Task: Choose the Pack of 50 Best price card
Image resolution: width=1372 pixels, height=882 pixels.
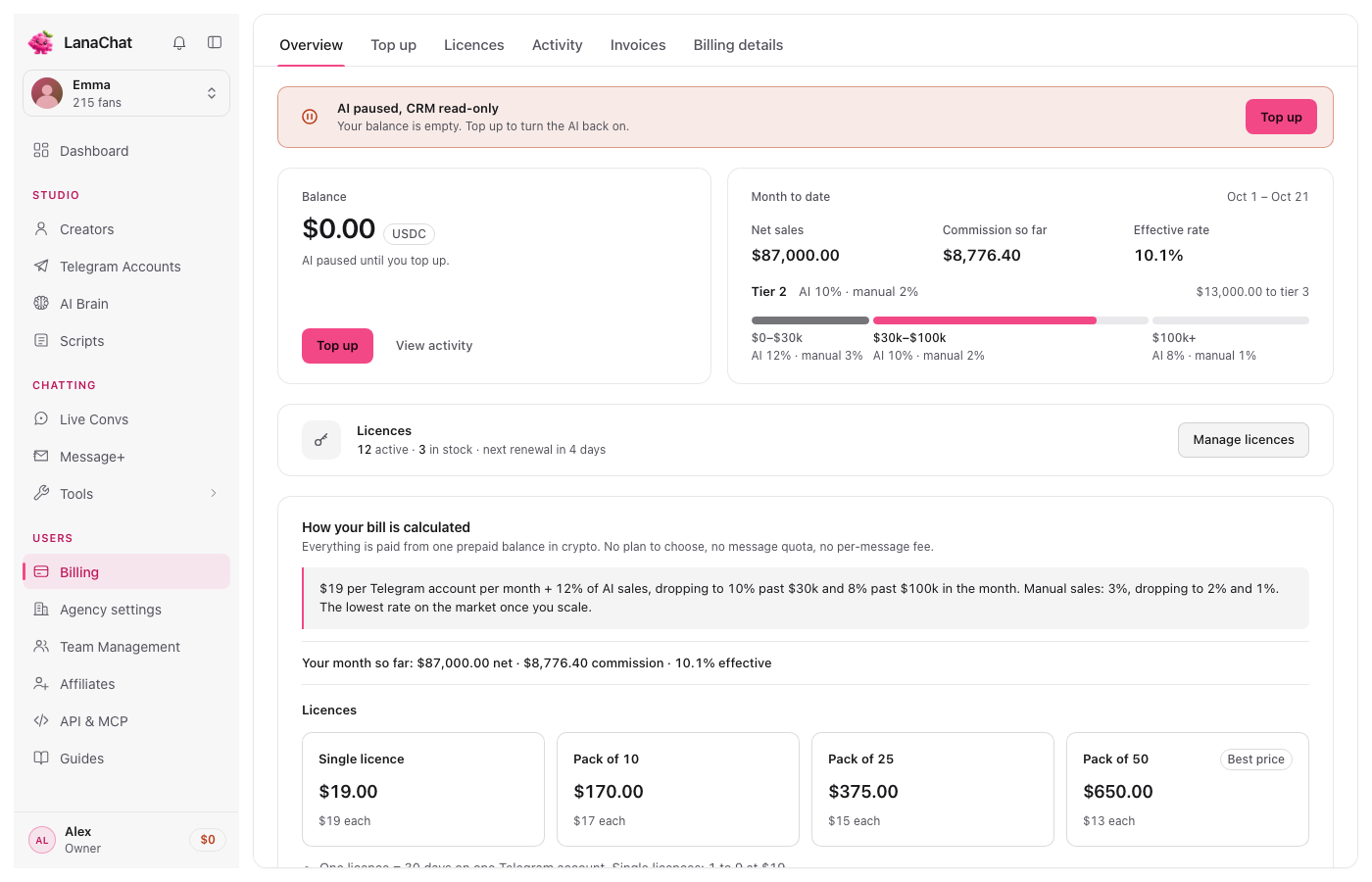Action: 1188,789
